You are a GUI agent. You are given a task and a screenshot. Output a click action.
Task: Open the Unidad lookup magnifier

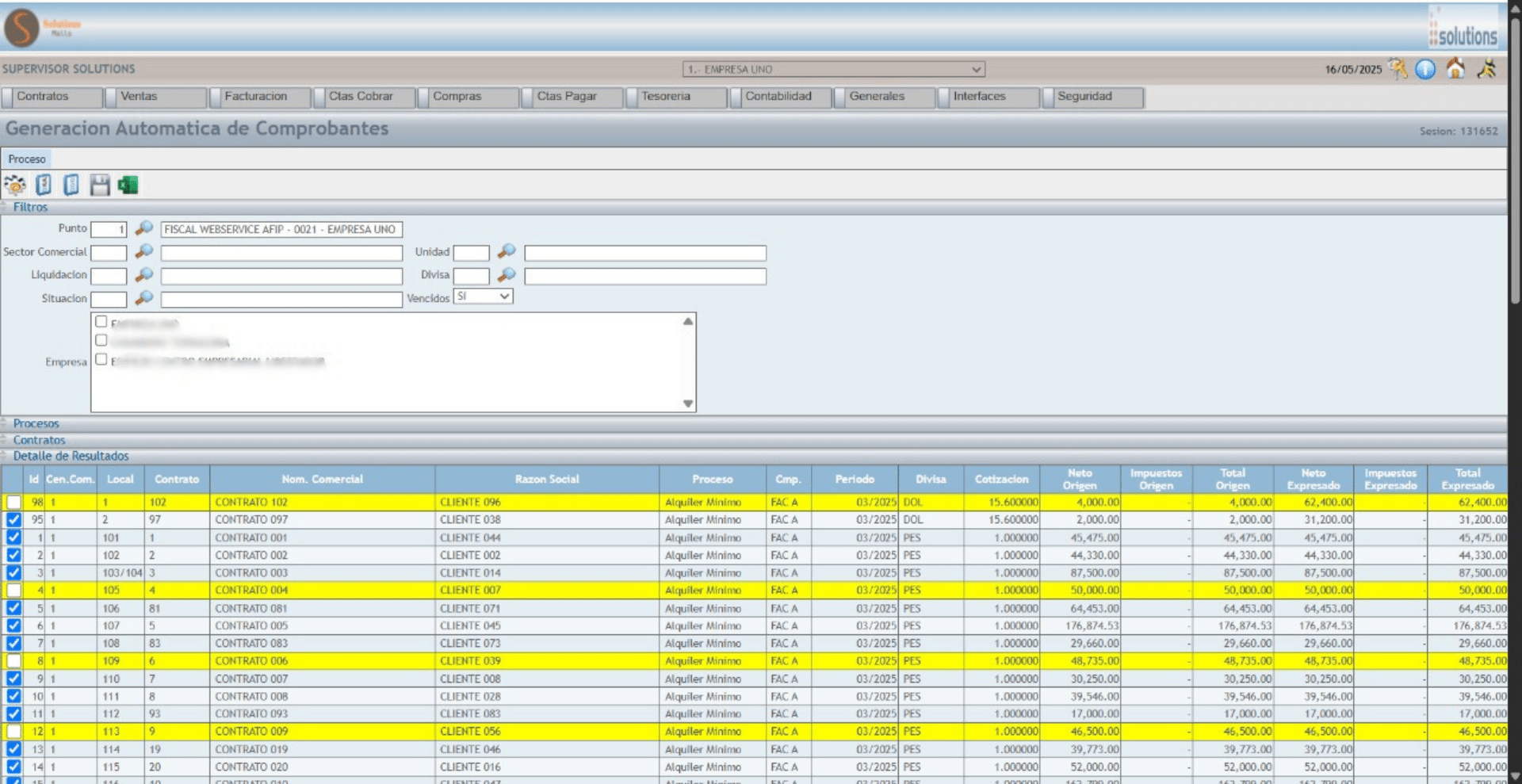[x=507, y=251]
